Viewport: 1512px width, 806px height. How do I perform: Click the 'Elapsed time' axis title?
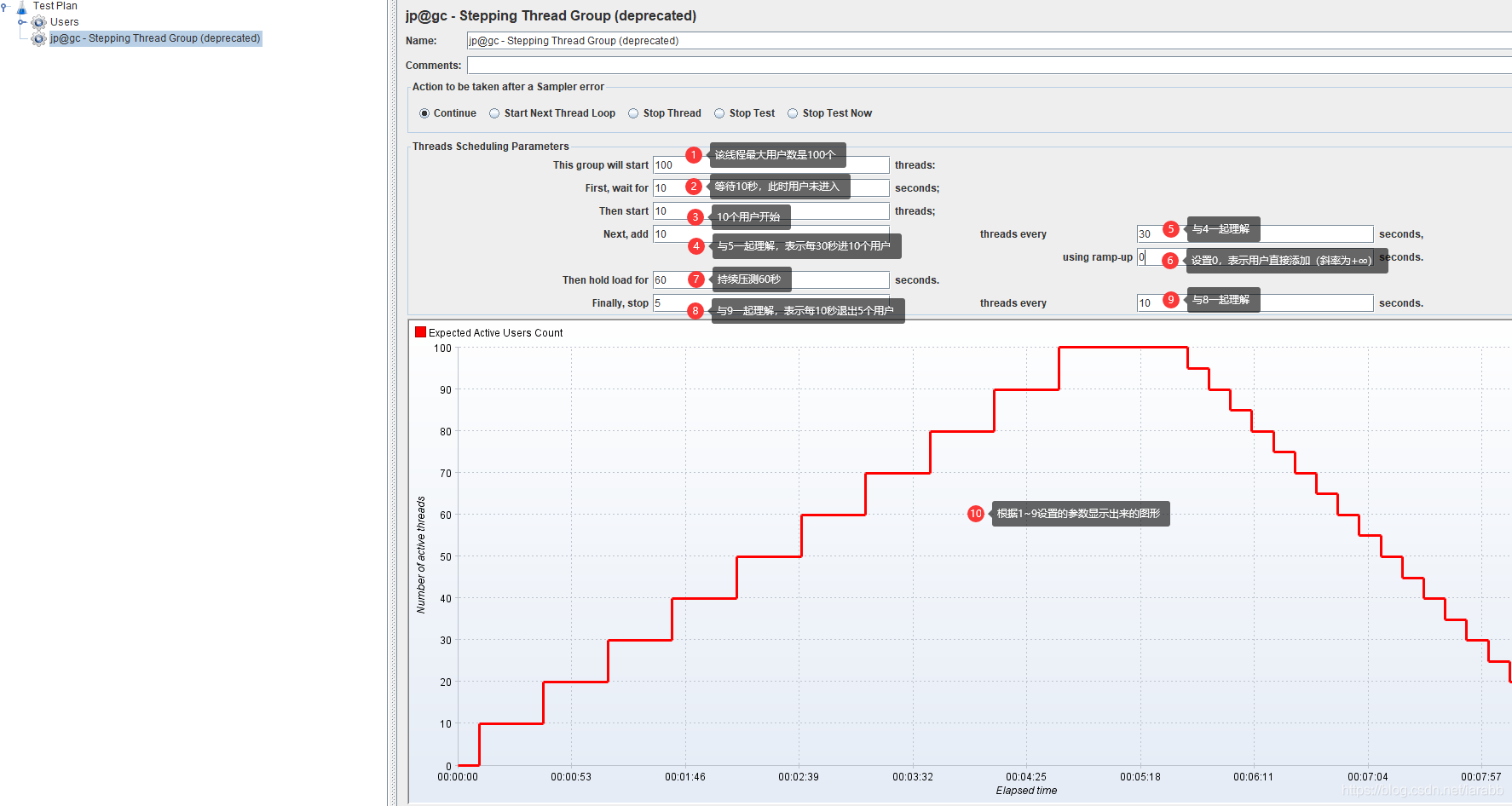1026,791
